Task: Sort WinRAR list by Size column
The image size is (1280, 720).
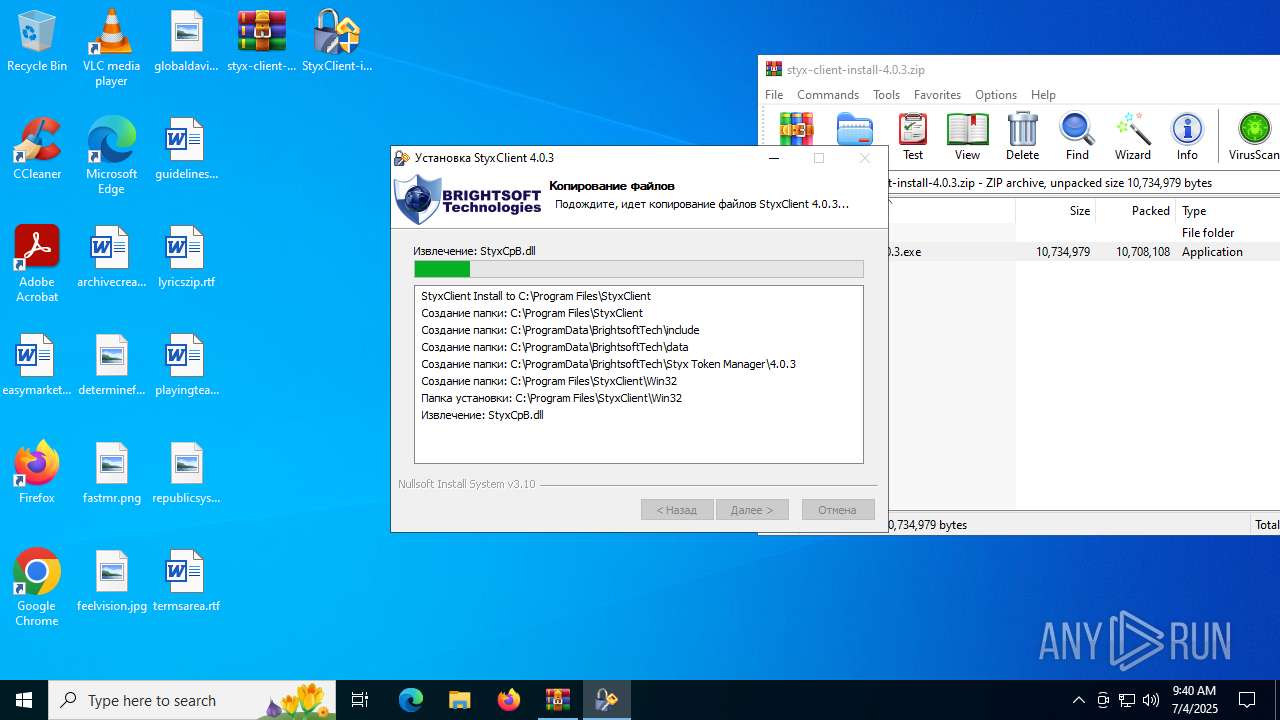Action: [1055, 211]
